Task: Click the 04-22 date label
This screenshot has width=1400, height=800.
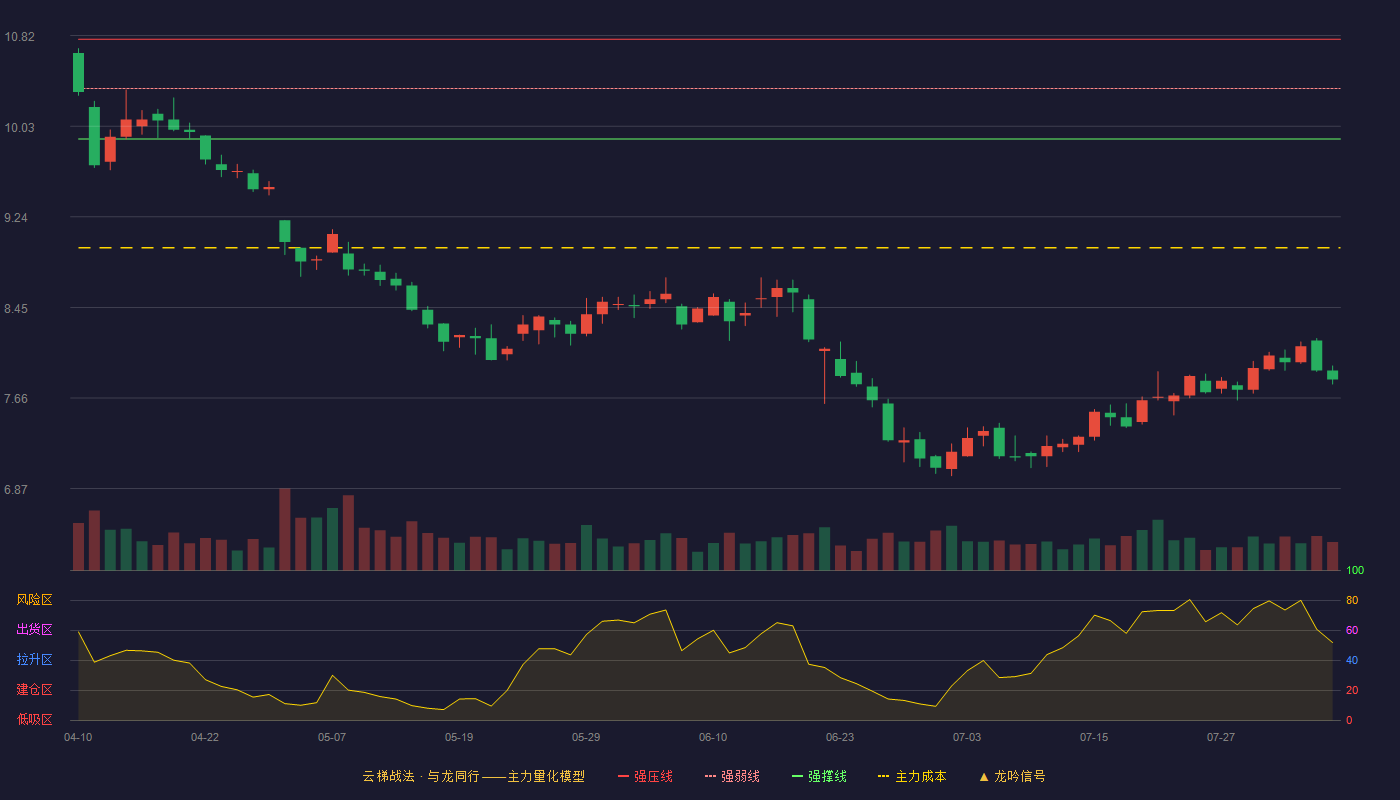Action: coord(205,737)
